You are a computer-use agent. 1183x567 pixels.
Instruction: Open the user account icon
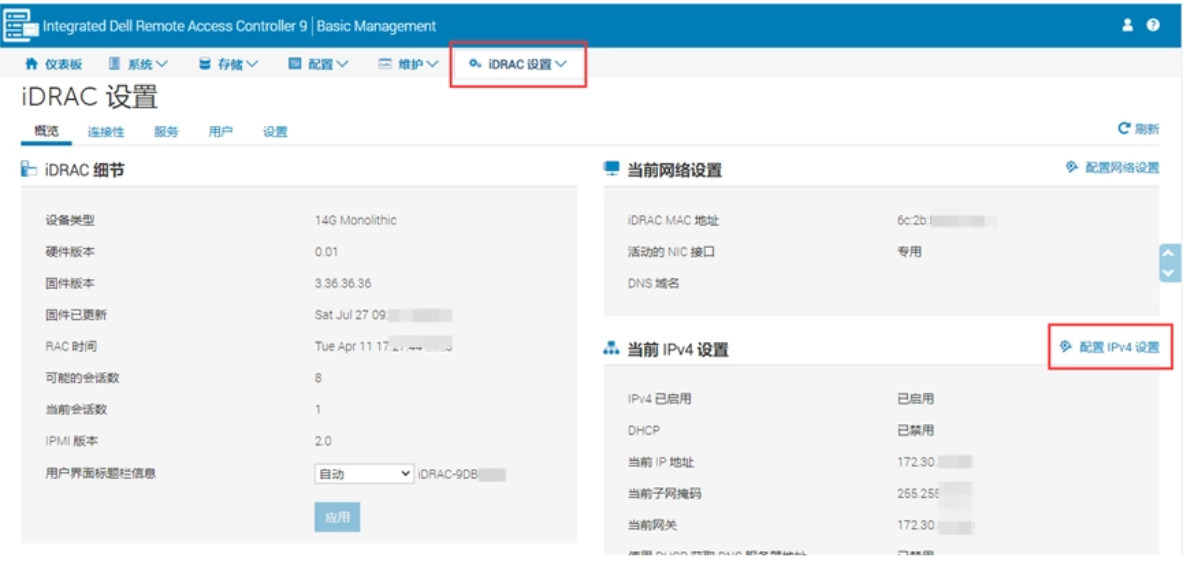click(1128, 25)
